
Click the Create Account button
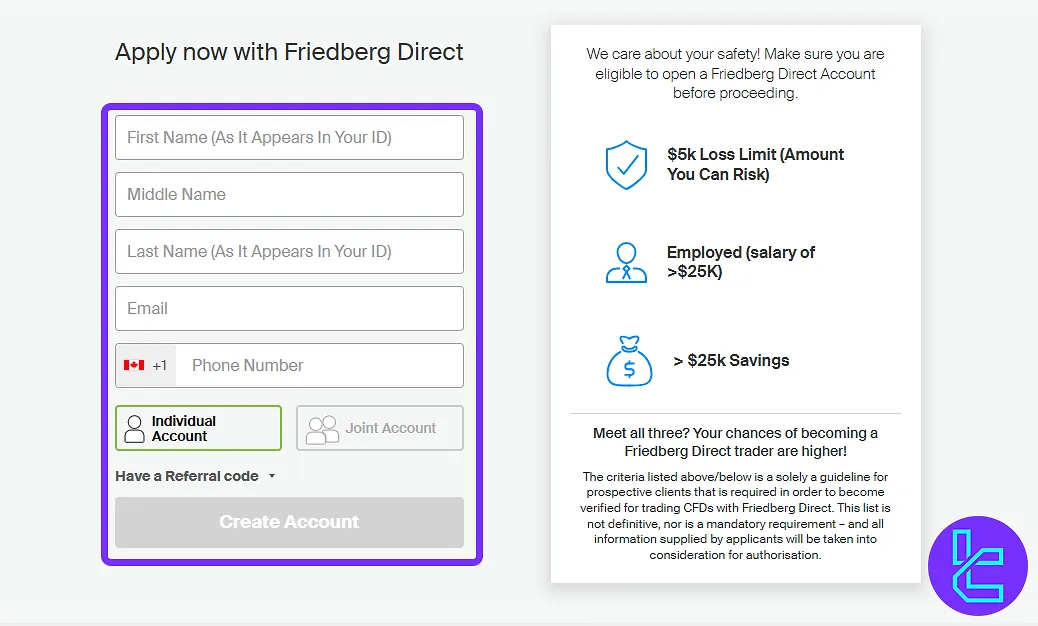click(x=289, y=522)
